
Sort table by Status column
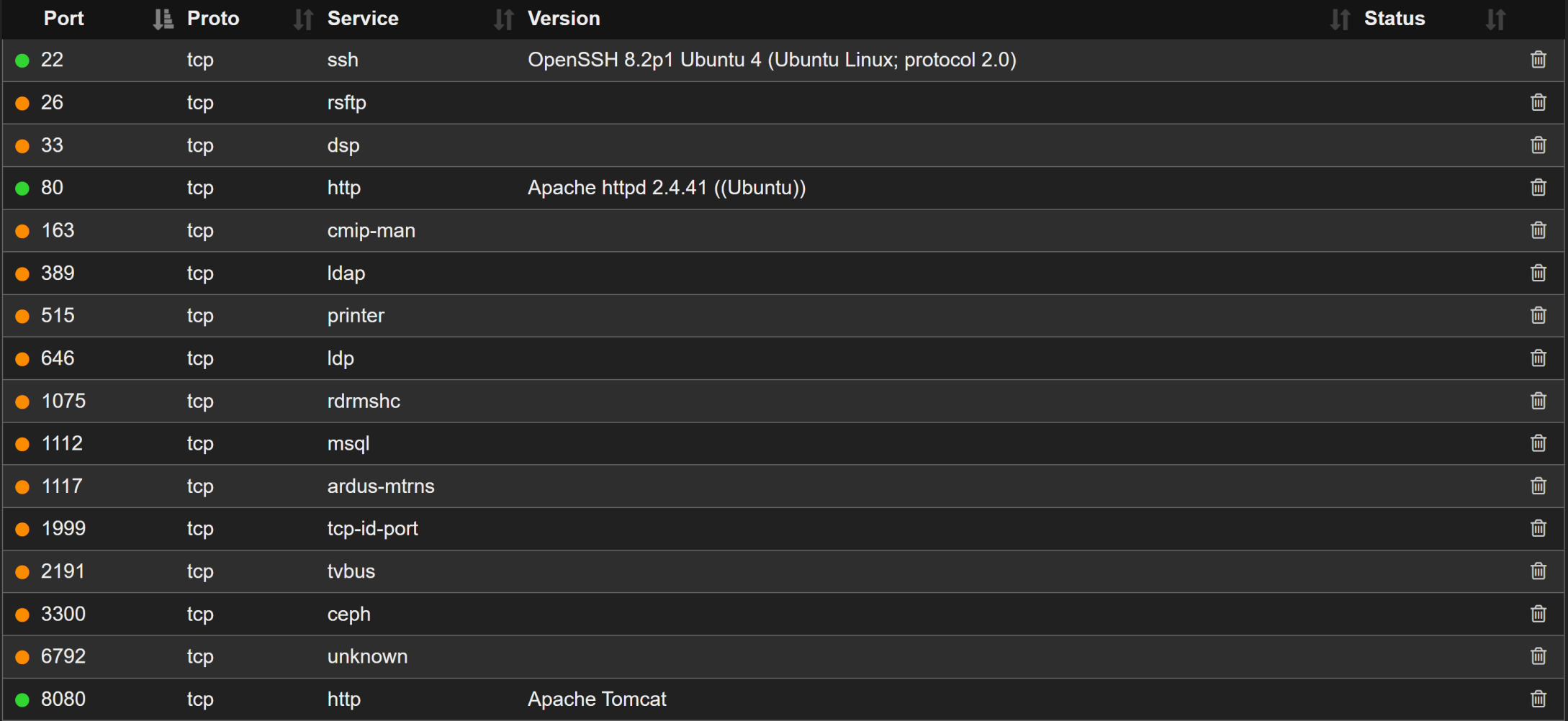(1495, 19)
